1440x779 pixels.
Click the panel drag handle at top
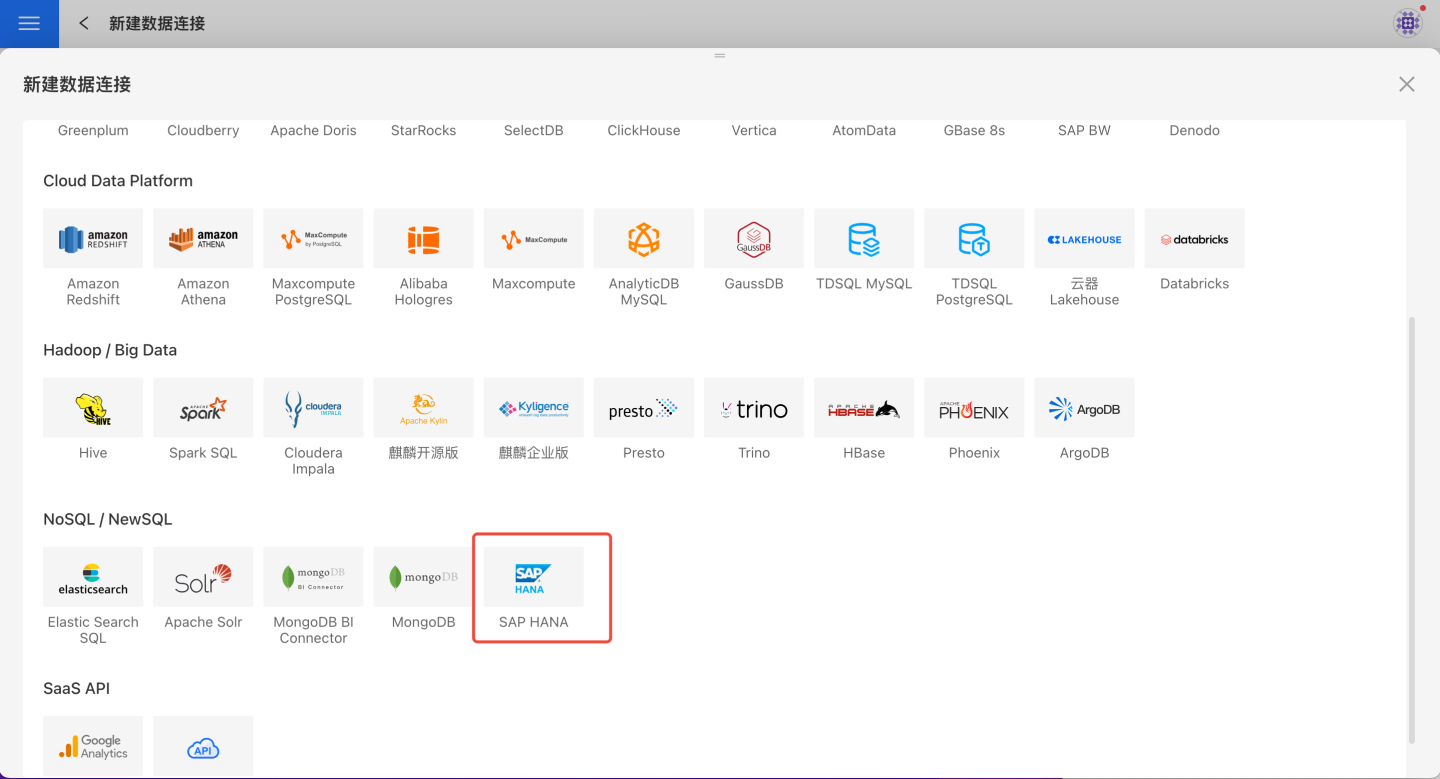(719, 56)
